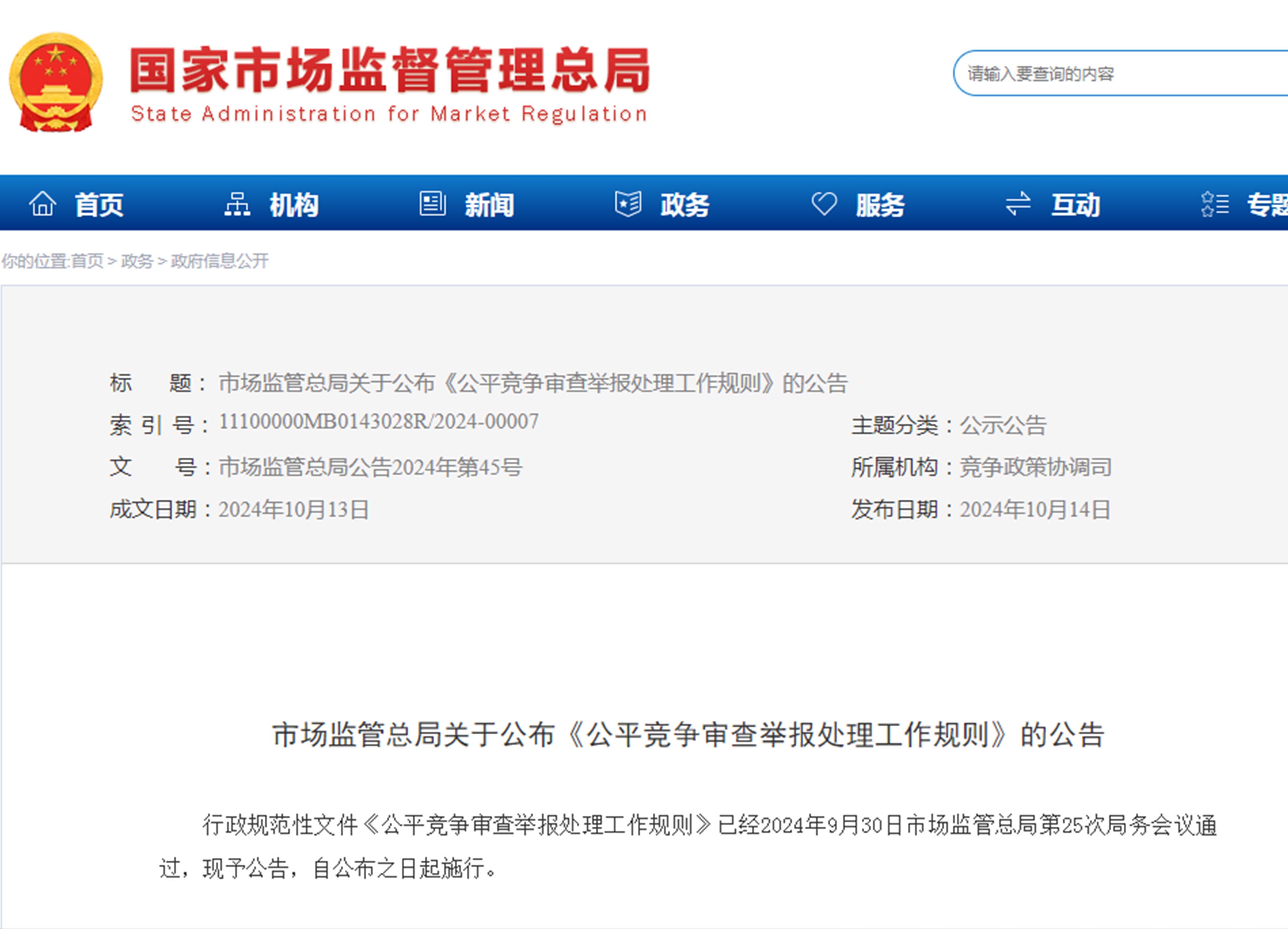Follow the 首页 breadcrumb link

click(87, 260)
